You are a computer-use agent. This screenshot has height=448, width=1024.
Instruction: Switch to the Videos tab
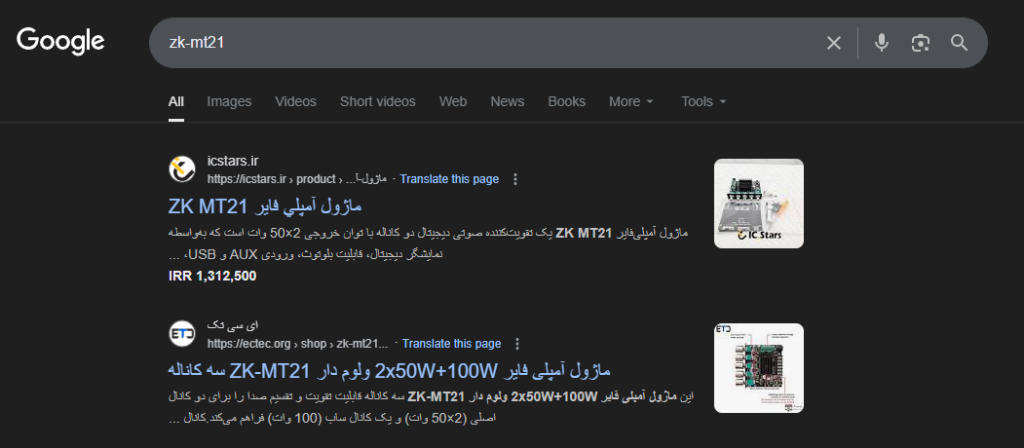[x=295, y=101]
